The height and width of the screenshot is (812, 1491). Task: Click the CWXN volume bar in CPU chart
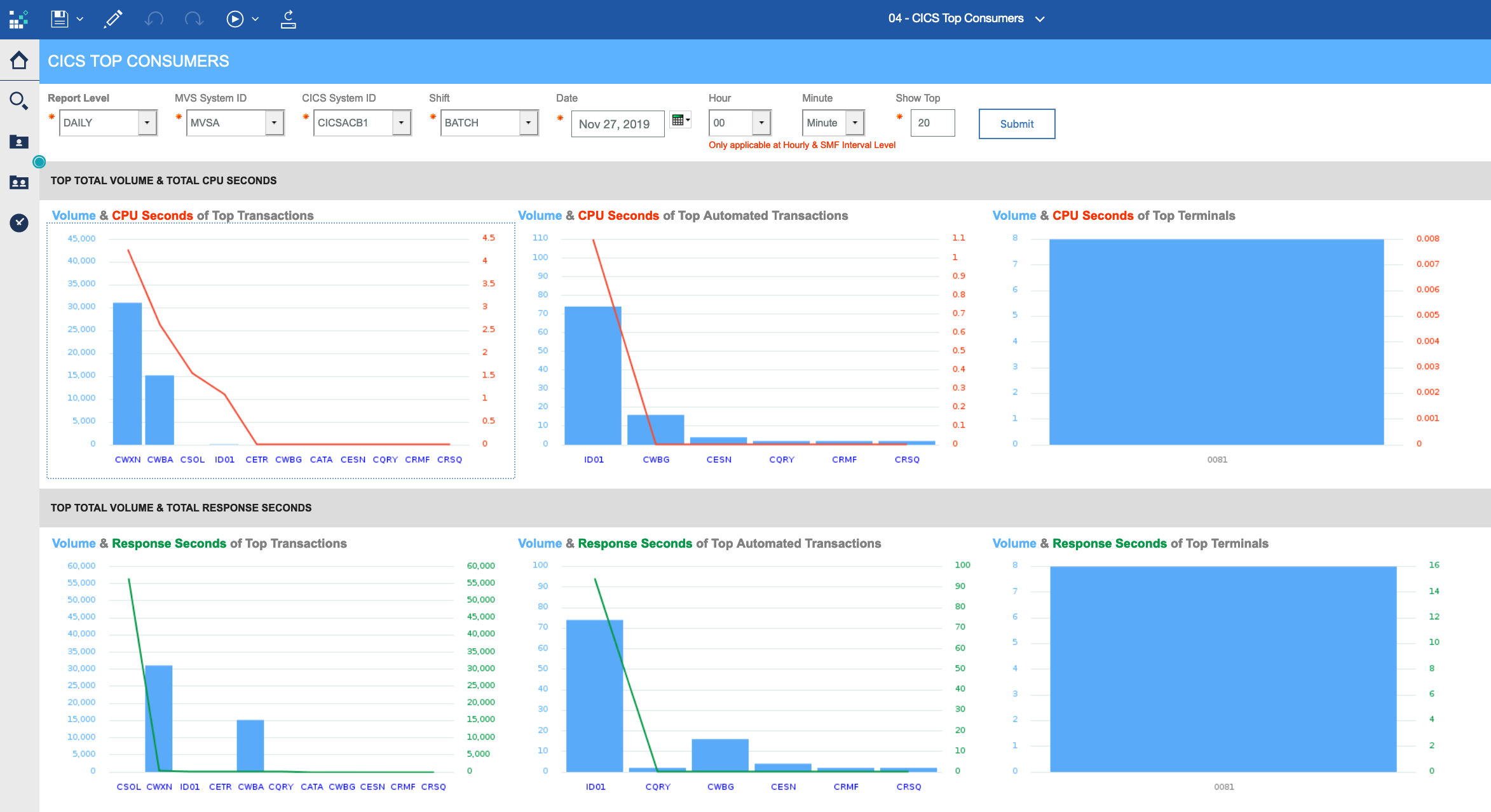pos(127,374)
